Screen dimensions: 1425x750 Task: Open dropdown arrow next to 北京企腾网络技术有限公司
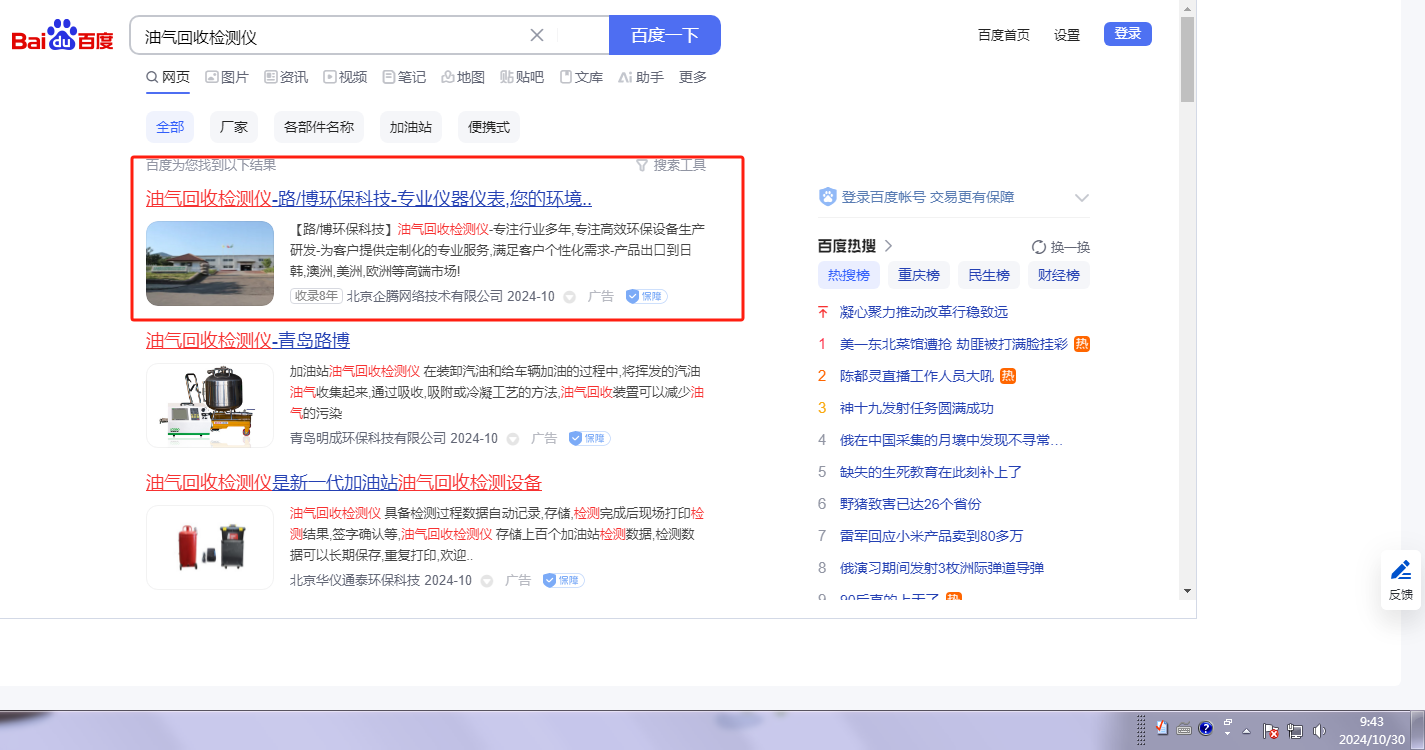click(x=570, y=297)
